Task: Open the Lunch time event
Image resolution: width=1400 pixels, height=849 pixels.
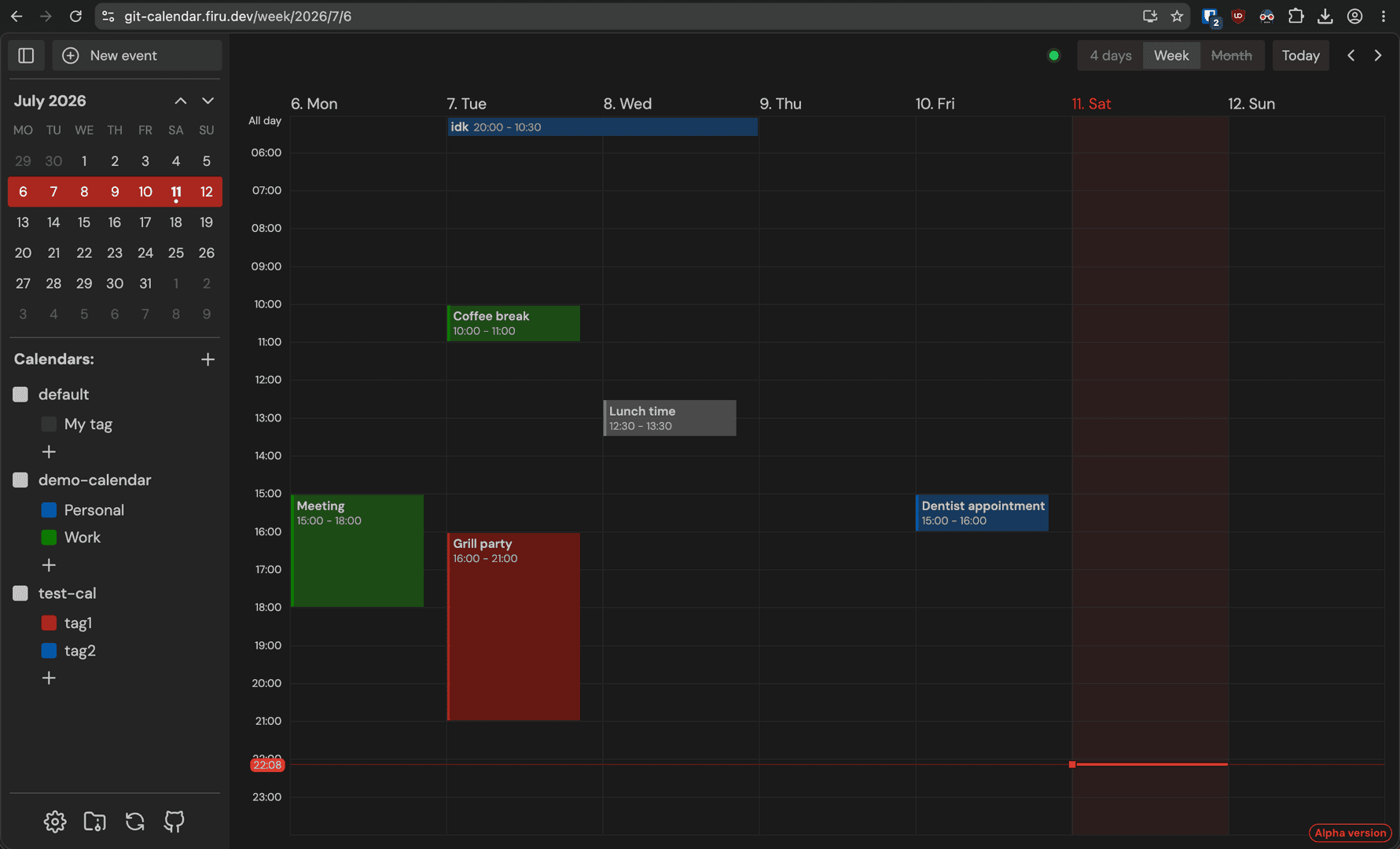Action: pos(670,418)
